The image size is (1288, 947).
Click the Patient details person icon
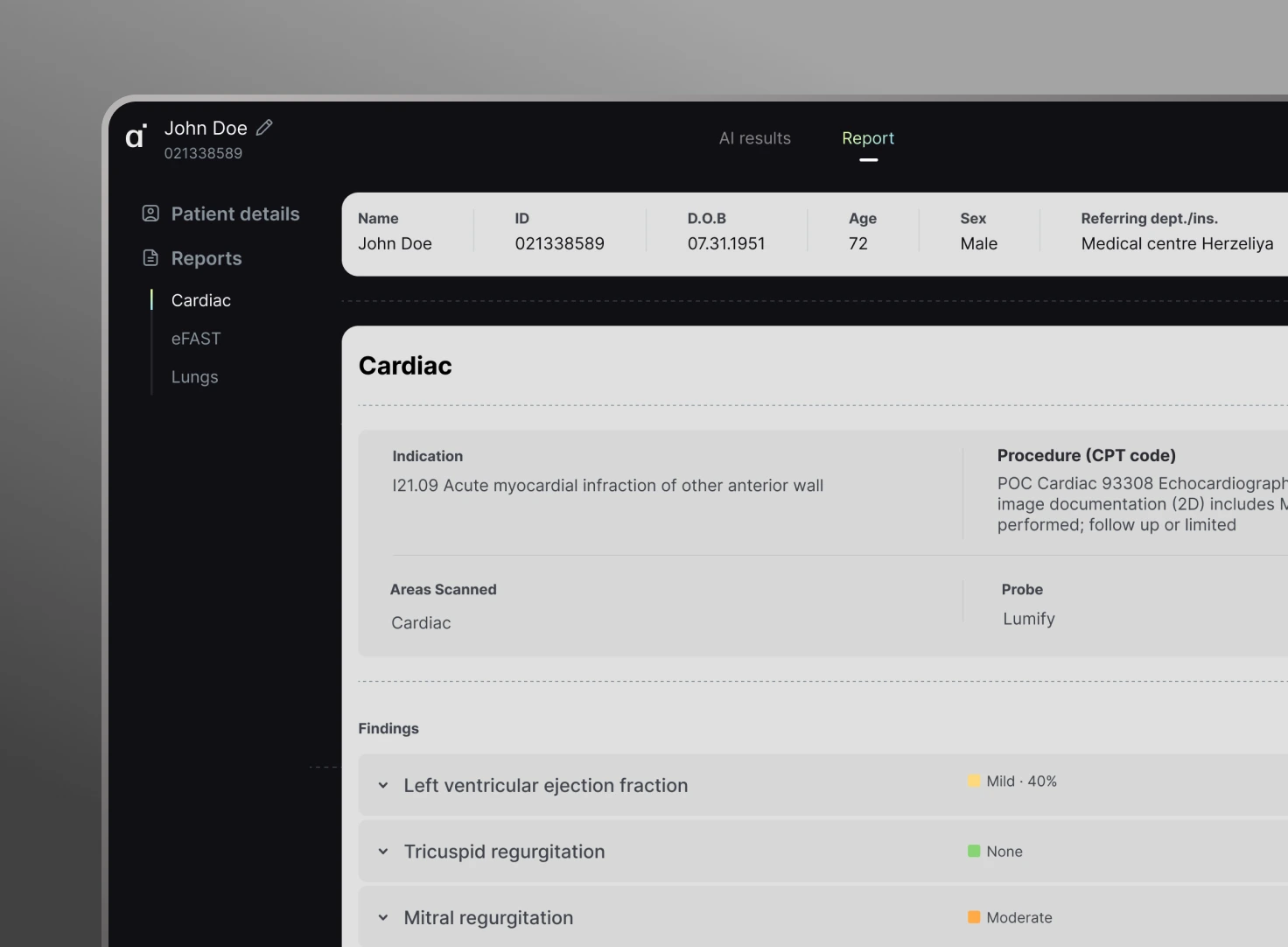click(x=150, y=214)
